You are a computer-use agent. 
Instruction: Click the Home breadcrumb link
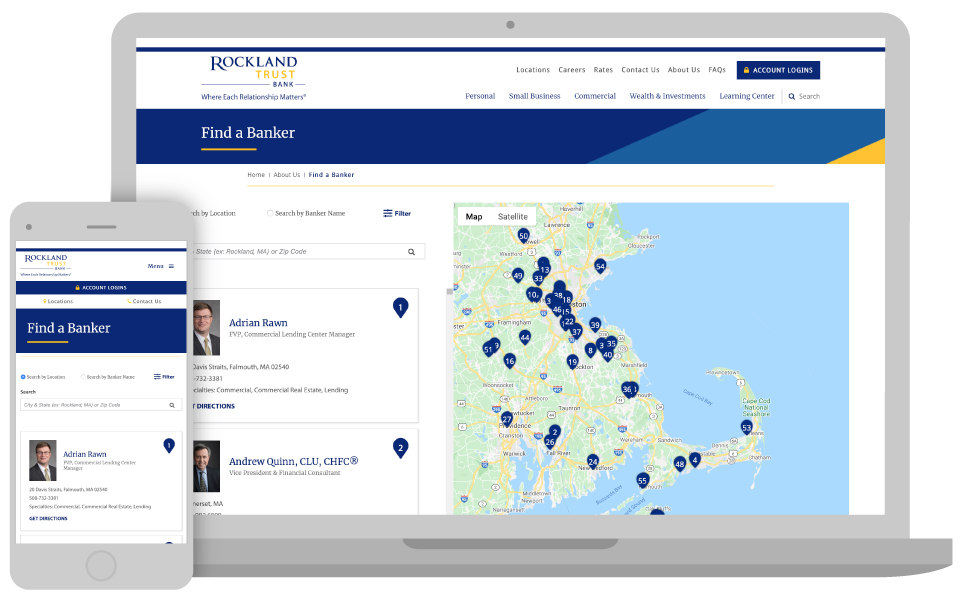click(x=256, y=175)
